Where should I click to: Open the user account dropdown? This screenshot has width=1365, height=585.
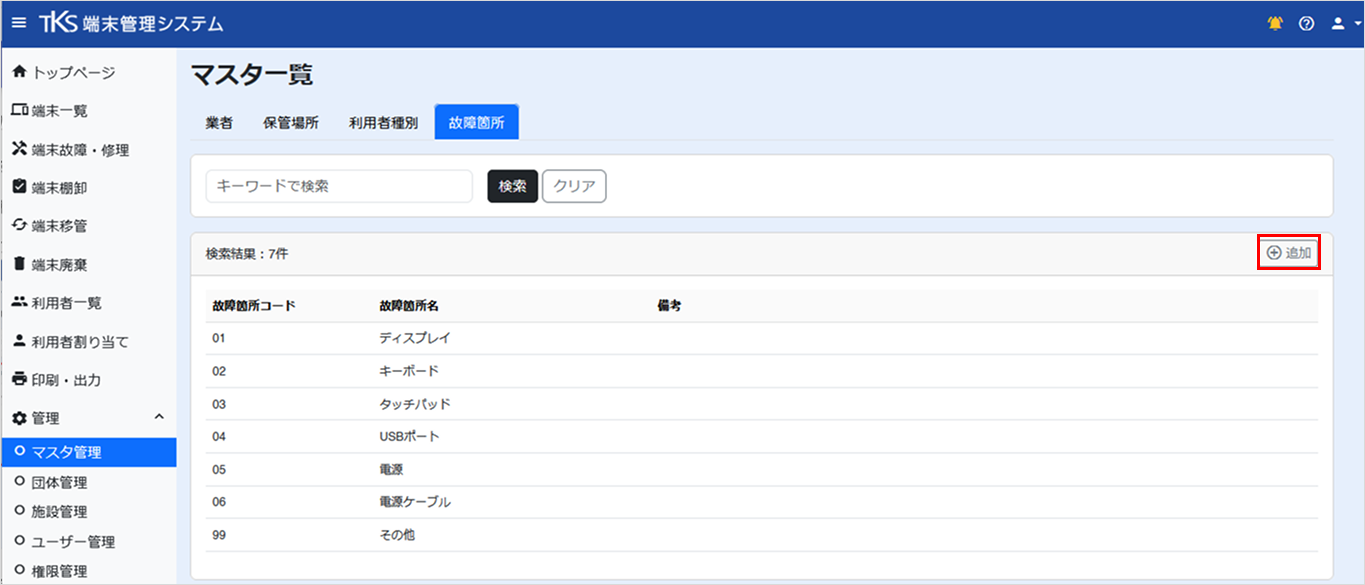point(1343,24)
